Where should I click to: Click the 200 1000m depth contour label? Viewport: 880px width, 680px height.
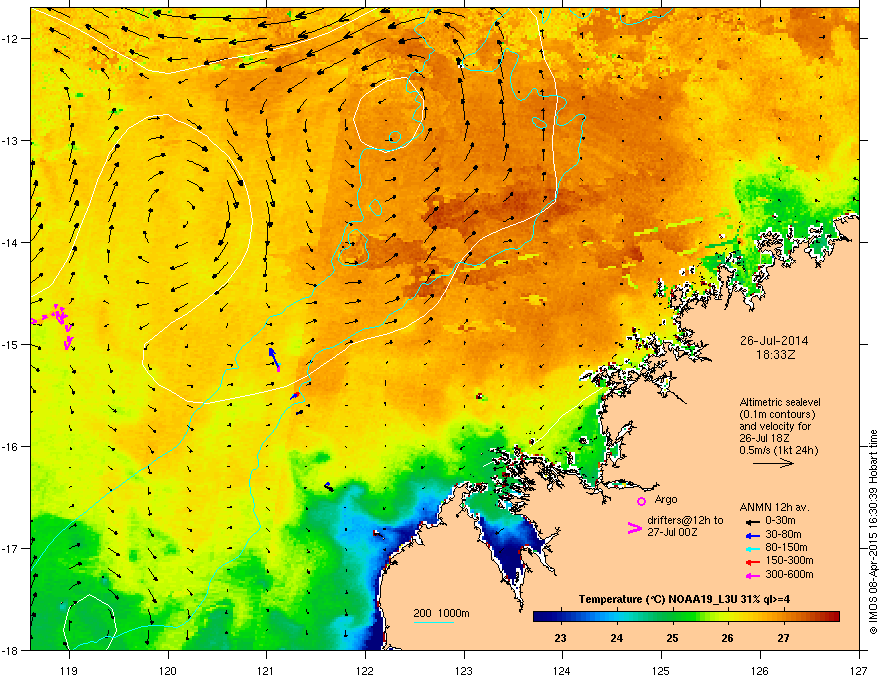[441, 613]
